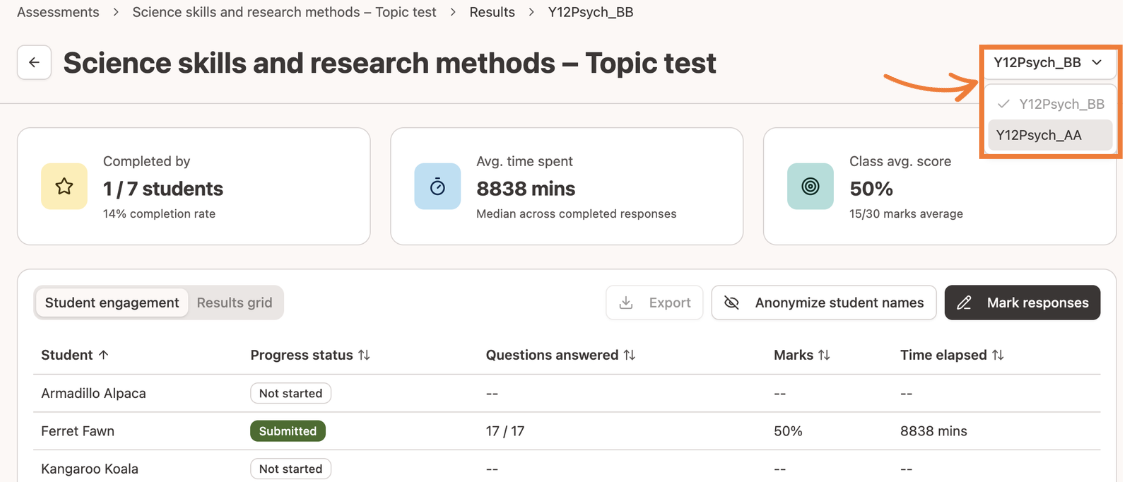This screenshot has height=482, width=1132.
Task: Click the download icon on Export
Action: [x=627, y=303]
